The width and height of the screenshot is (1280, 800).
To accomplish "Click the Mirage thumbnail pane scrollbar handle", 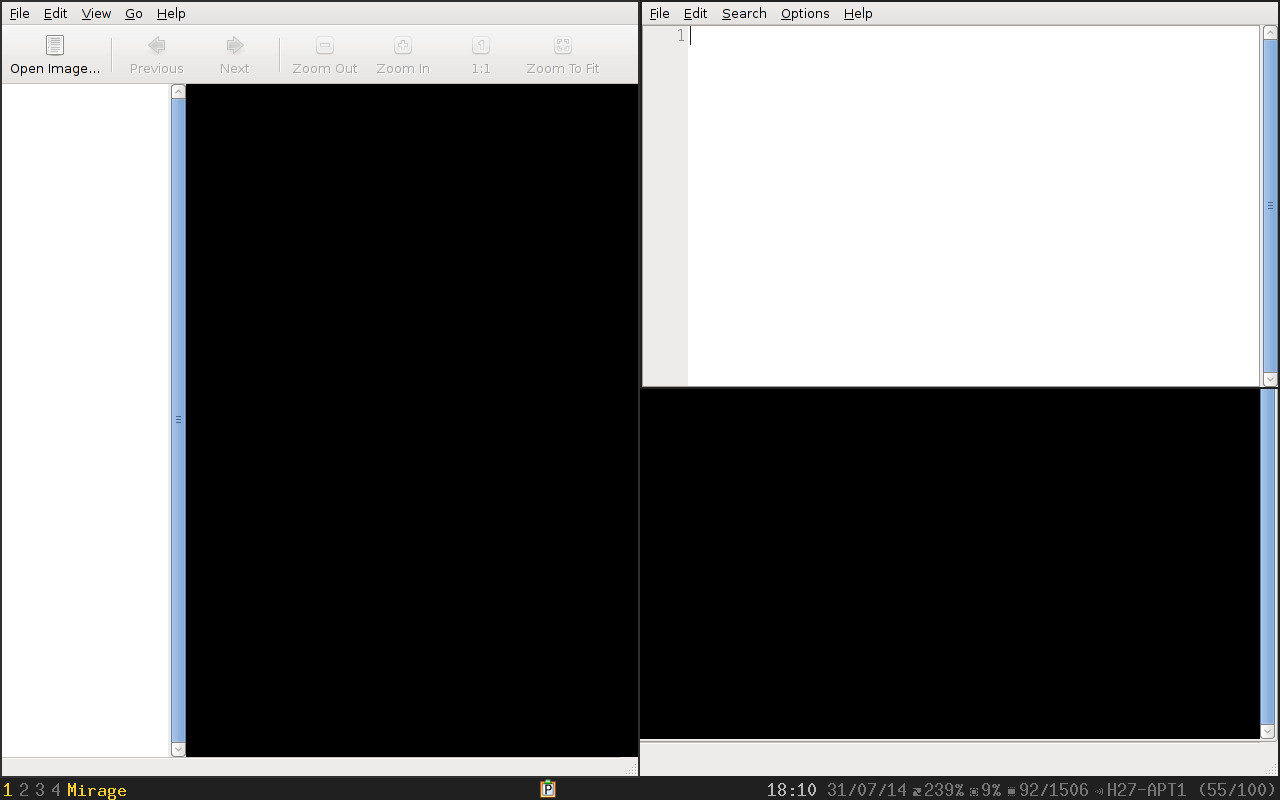I will 178,420.
